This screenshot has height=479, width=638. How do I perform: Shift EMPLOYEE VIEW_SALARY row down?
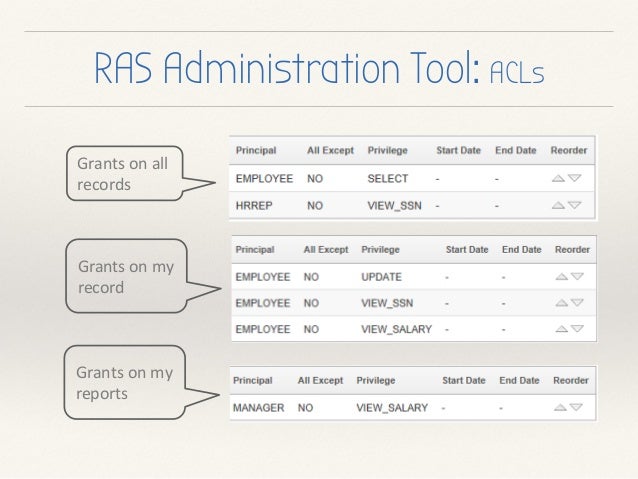point(577,329)
